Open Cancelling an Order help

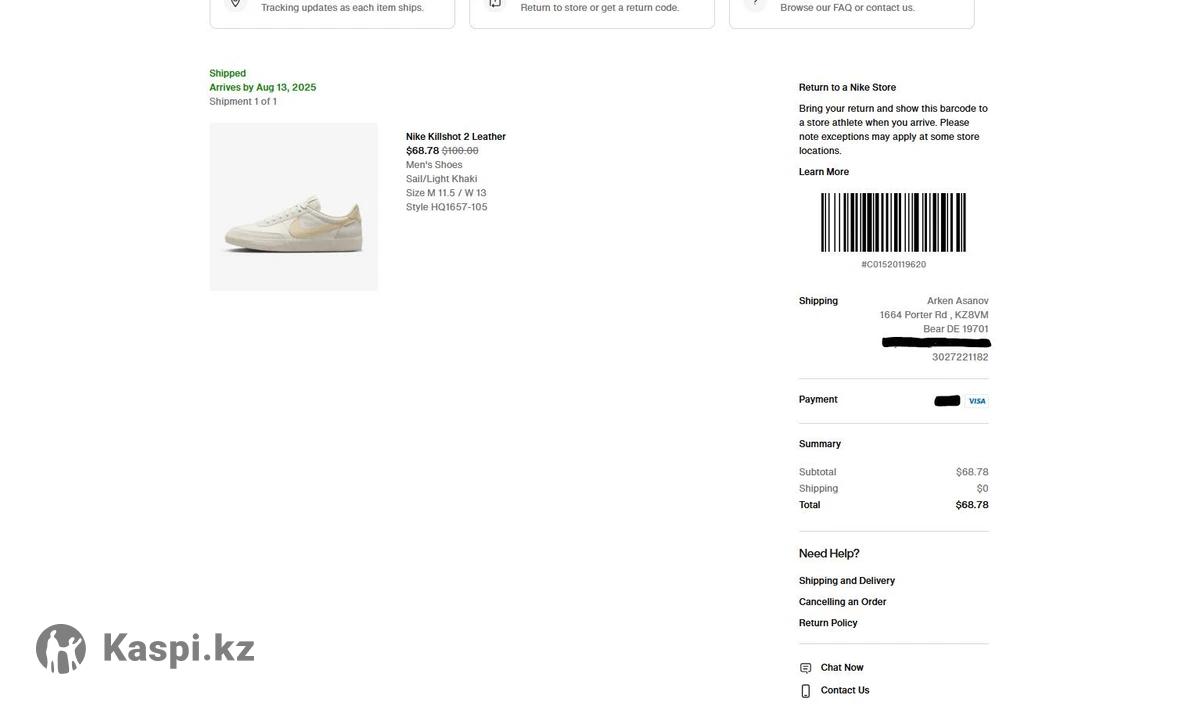pyautogui.click(x=842, y=602)
